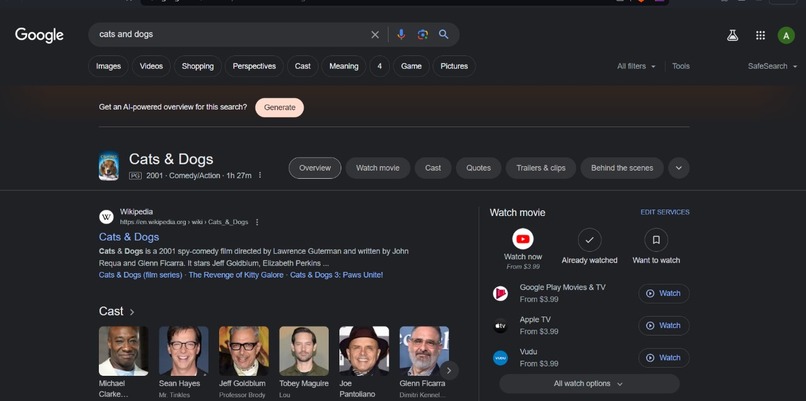Watch on Google Play Movies & TV

[664, 293]
